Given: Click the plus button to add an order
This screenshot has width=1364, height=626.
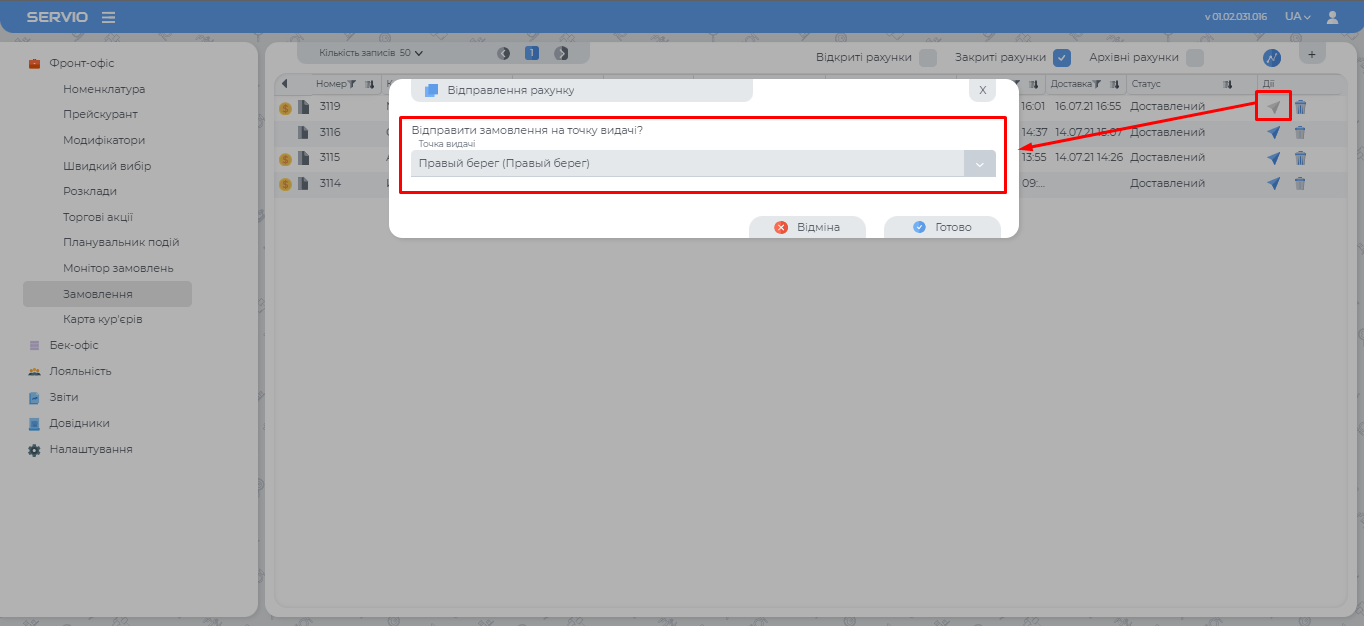Looking at the screenshot, I should click(x=1312, y=54).
